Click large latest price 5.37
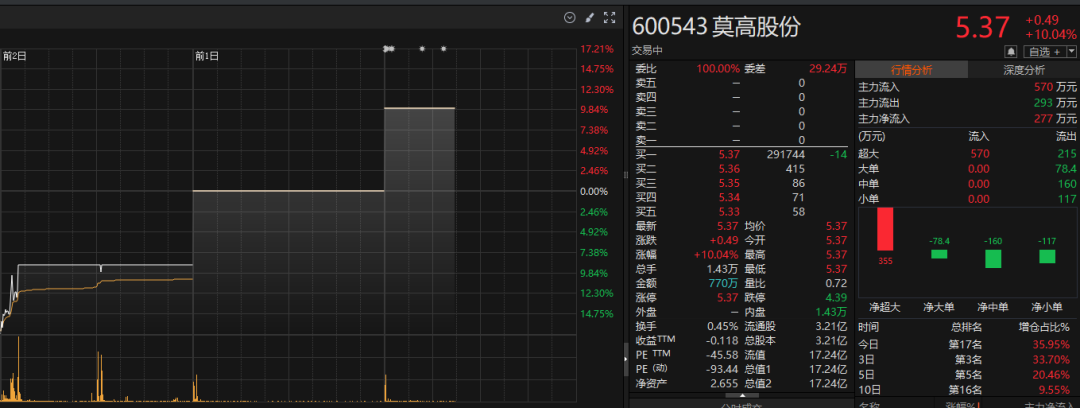This screenshot has height=408, width=1080. [982, 28]
